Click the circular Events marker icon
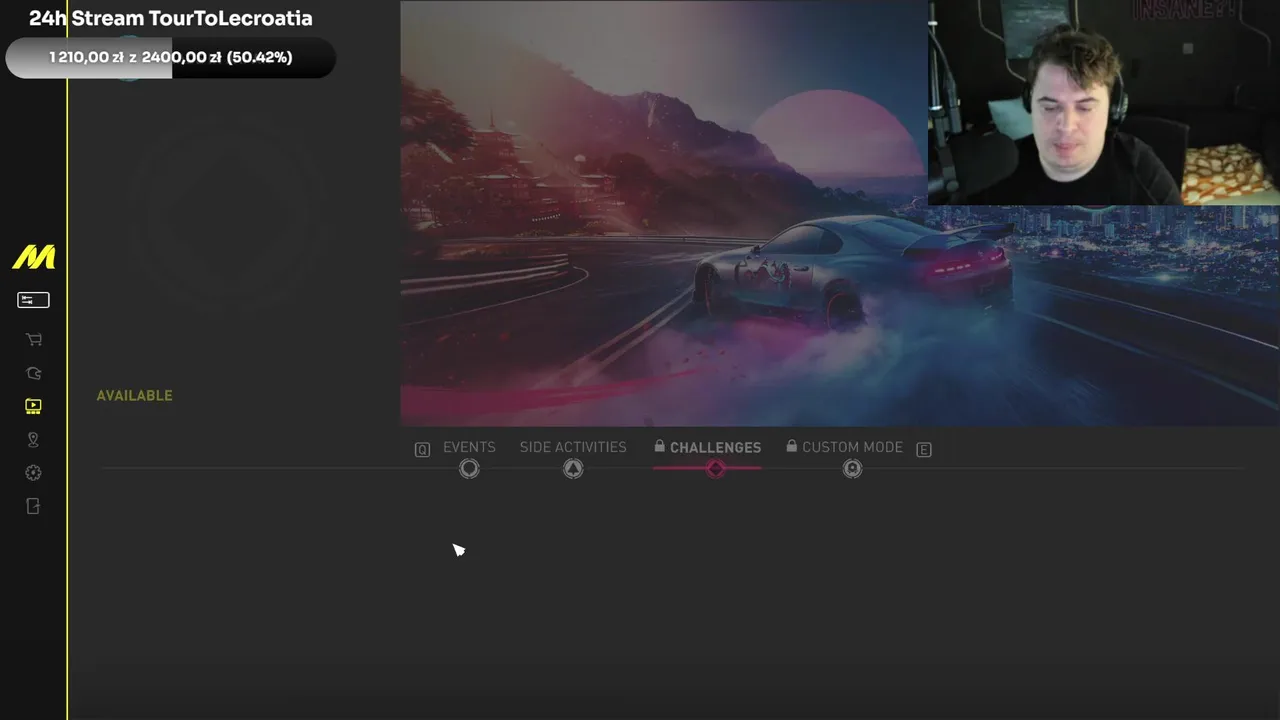The width and height of the screenshot is (1280, 720). [x=469, y=469]
